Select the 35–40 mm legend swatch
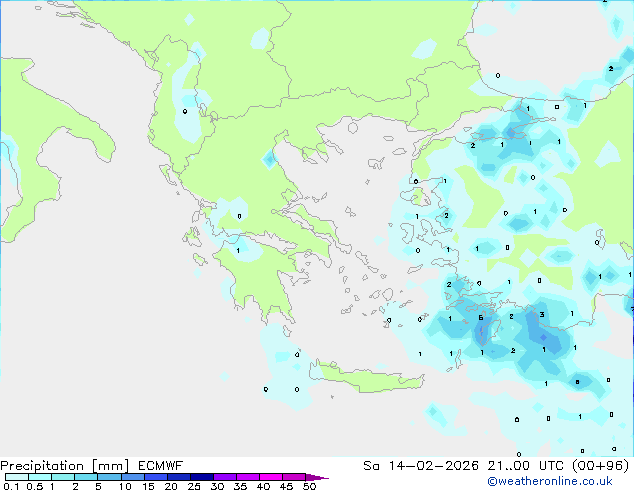Image resolution: width=634 pixels, height=490 pixels. [247, 477]
